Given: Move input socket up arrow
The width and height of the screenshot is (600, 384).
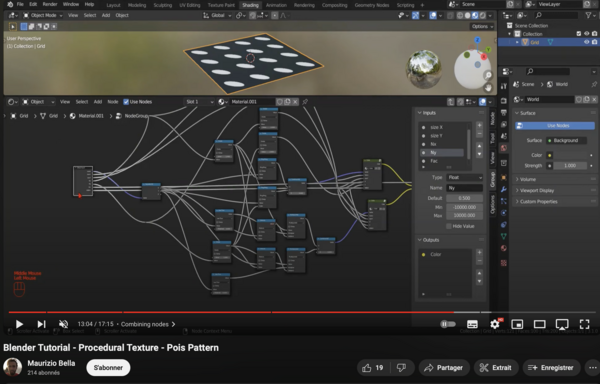Looking at the screenshot, I should [479, 146].
